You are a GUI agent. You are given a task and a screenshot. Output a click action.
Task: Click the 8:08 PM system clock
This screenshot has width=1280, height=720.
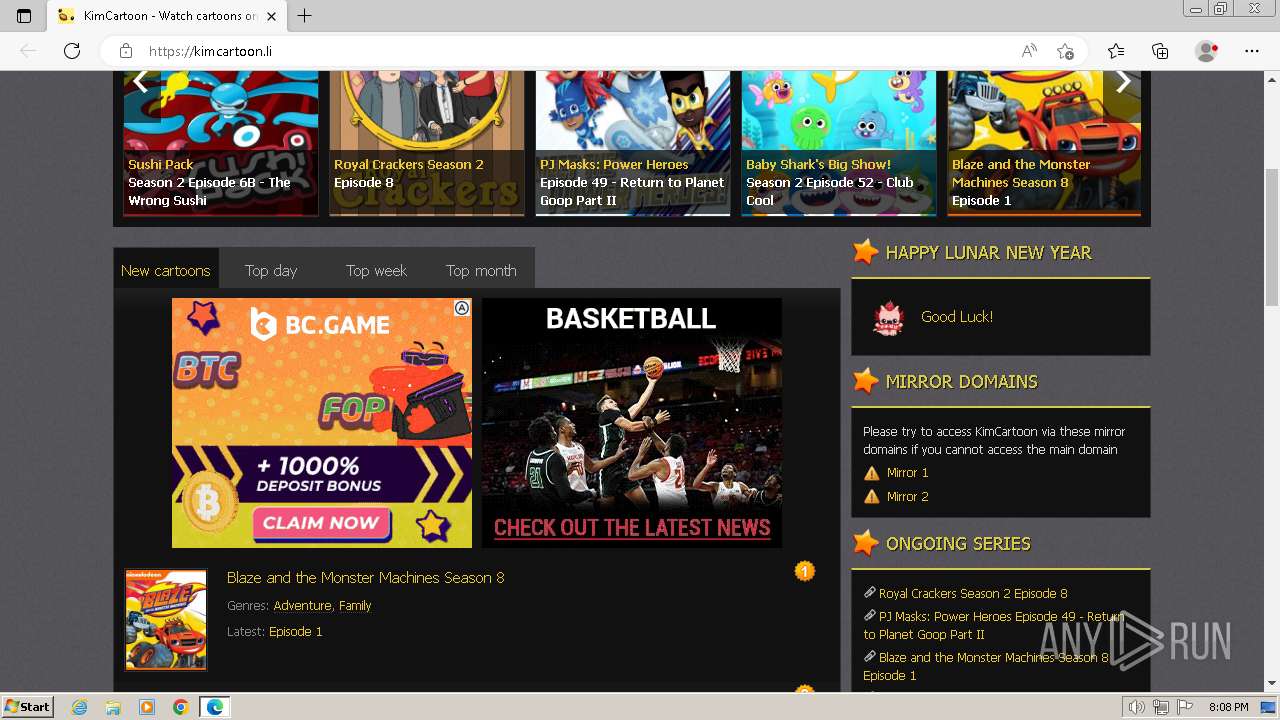(x=1228, y=707)
